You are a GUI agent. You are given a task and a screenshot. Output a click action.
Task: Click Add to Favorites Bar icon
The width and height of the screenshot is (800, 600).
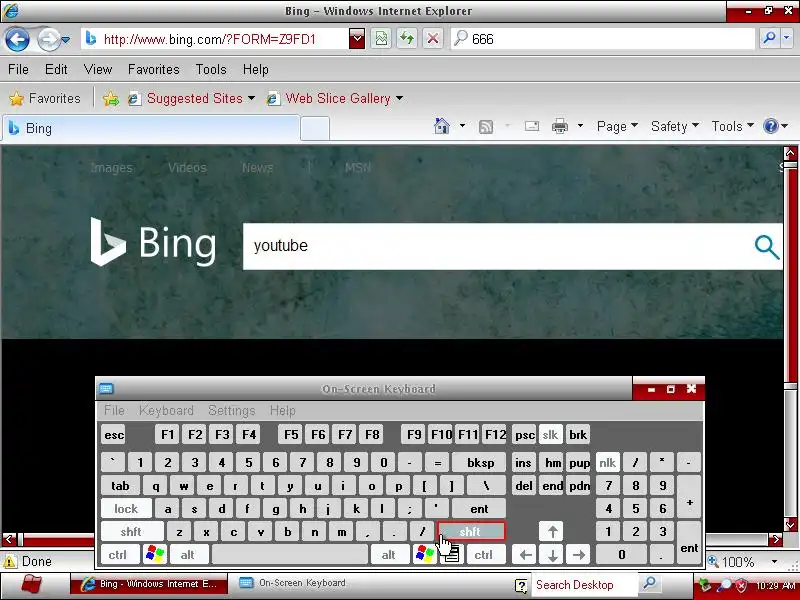(x=111, y=98)
